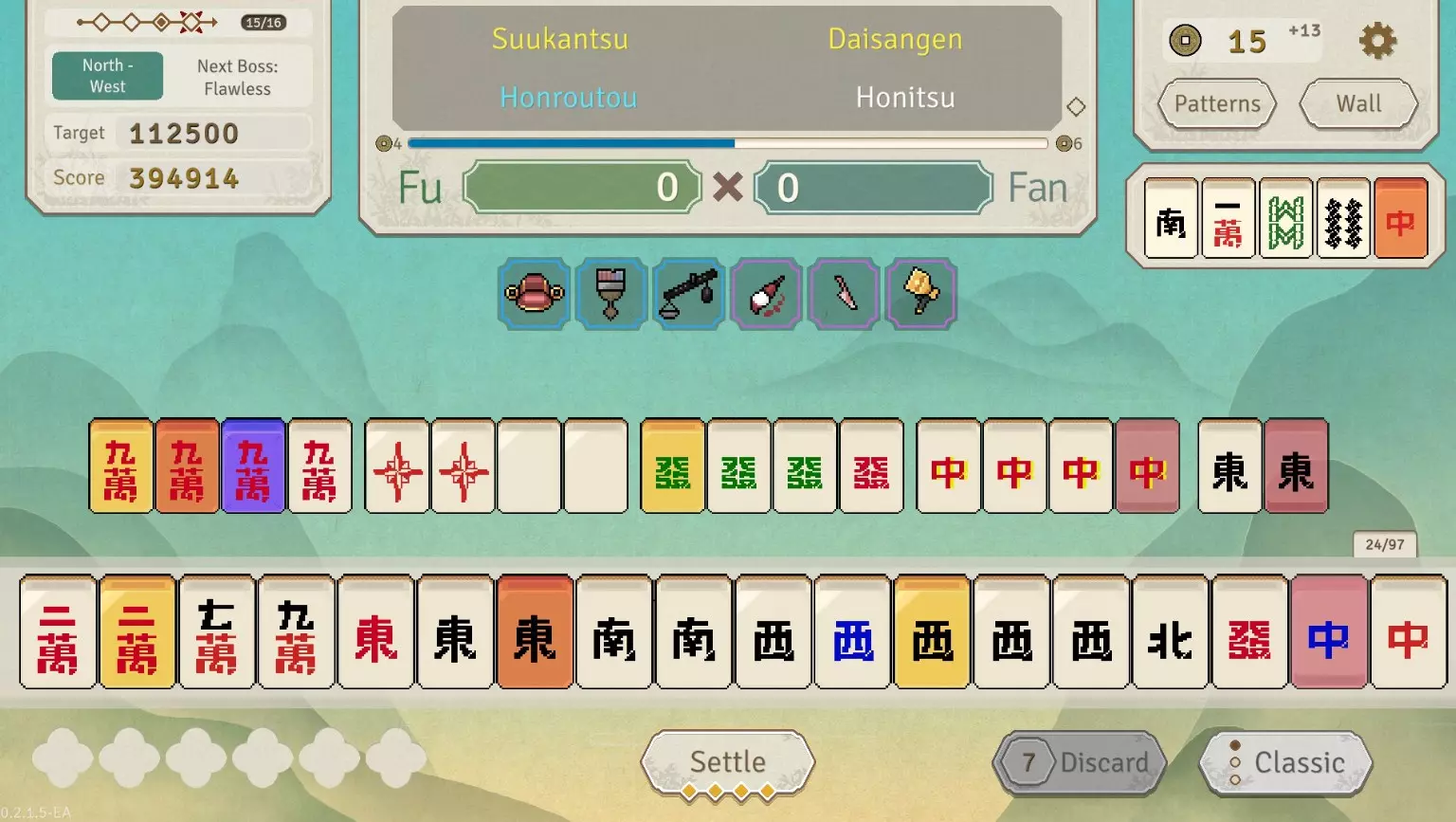Click the Discard button
The height and width of the screenshot is (822, 1456).
(x=1080, y=762)
